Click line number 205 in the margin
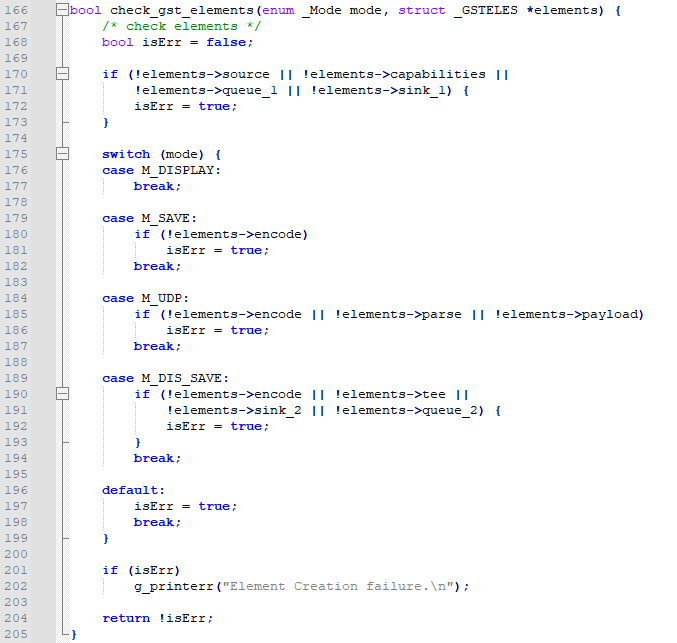This screenshot has width=677, height=643. point(16,633)
